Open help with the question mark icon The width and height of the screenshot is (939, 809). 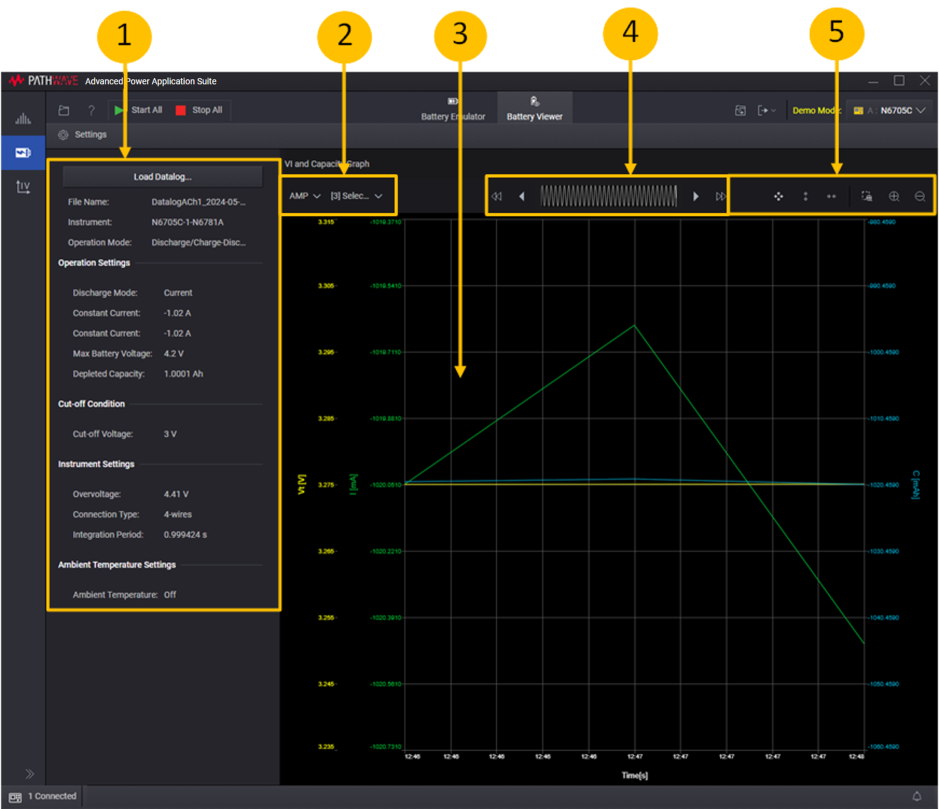tap(91, 110)
